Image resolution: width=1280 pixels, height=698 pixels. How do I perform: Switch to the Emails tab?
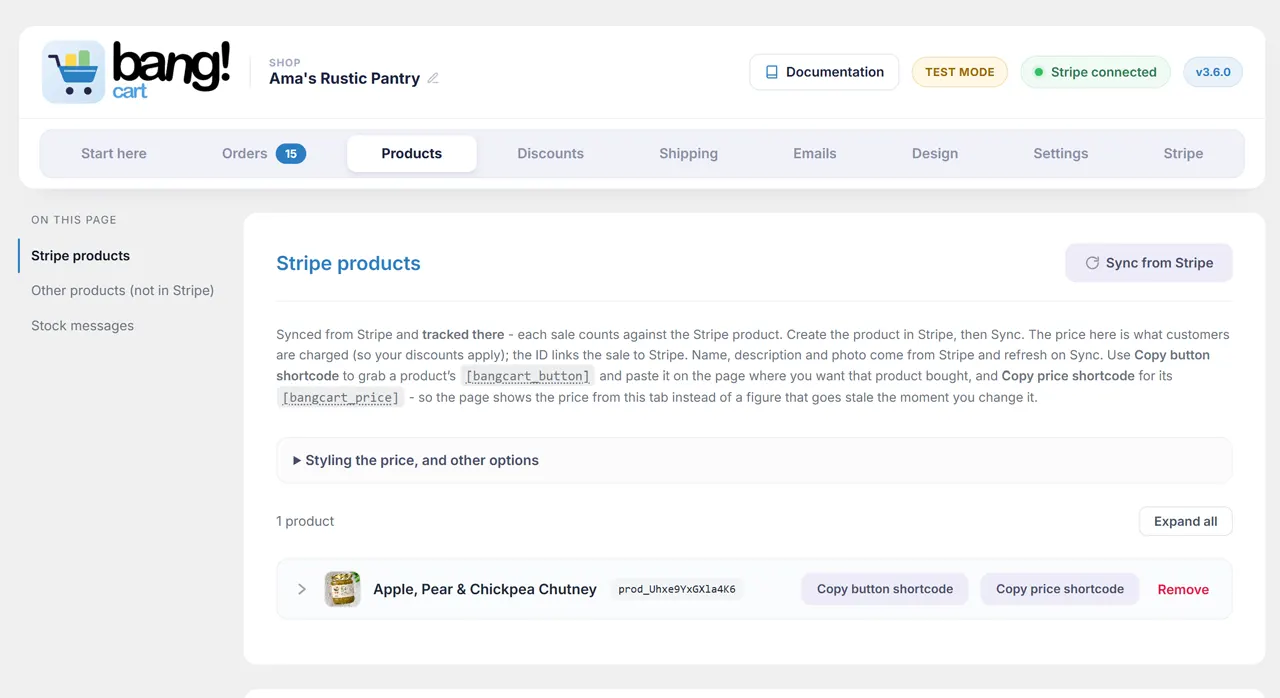tap(815, 153)
